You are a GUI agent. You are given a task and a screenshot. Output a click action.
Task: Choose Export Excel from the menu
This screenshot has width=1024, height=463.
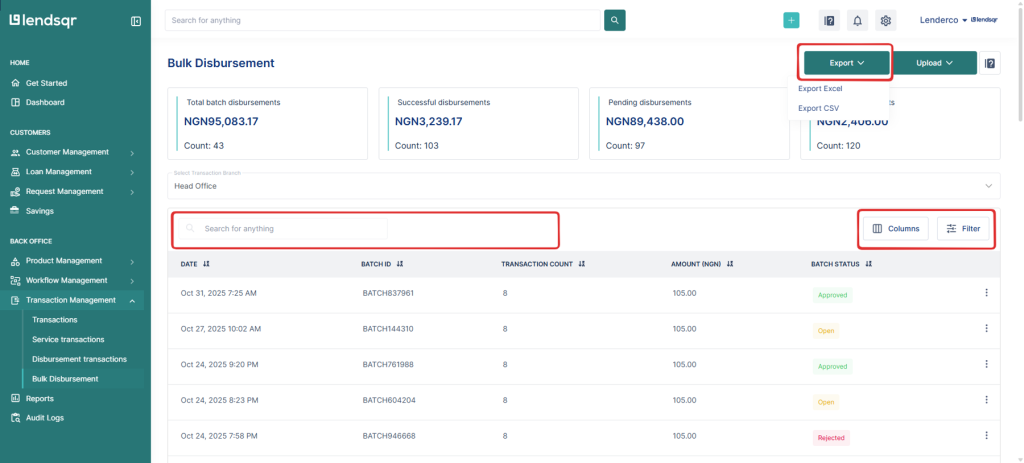820,89
